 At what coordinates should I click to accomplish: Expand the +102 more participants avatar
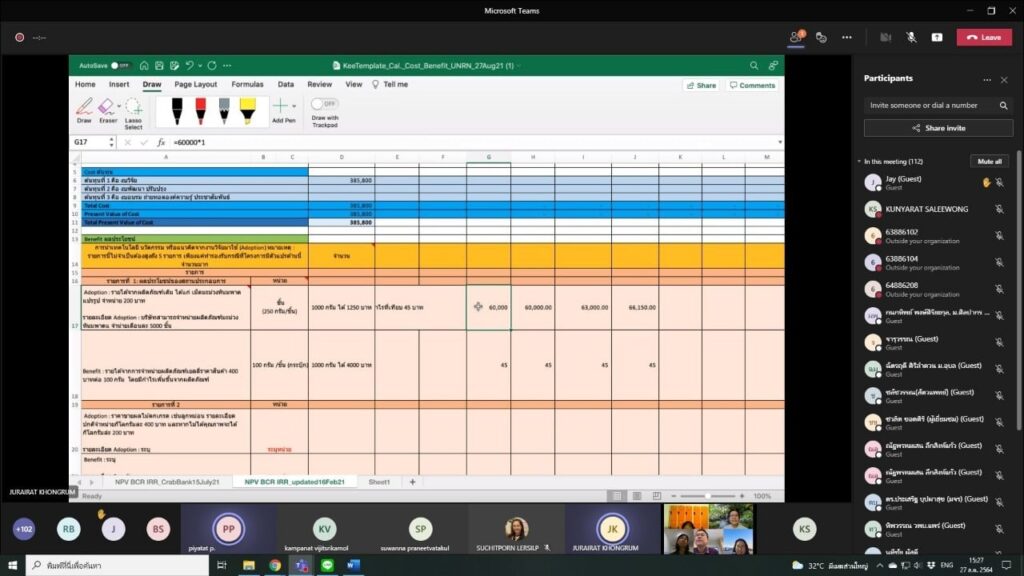(x=24, y=529)
